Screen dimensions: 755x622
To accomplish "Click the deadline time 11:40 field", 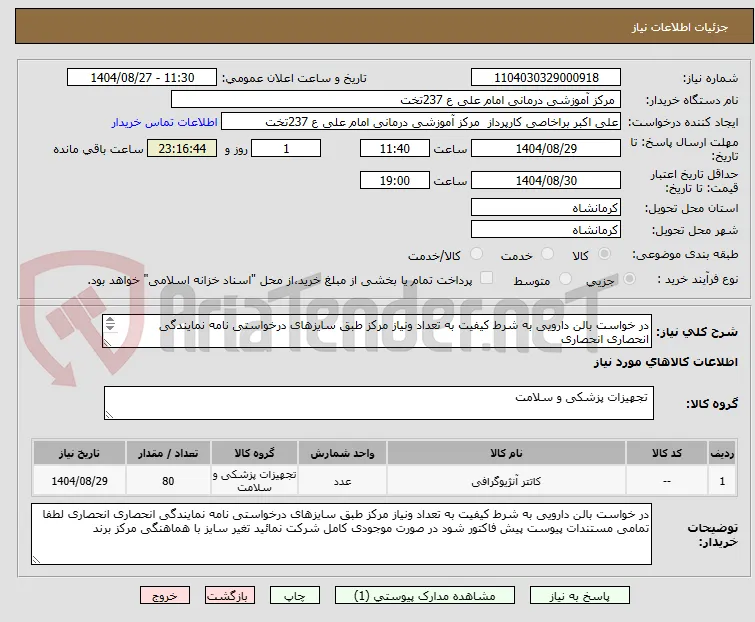I will (x=395, y=148).
